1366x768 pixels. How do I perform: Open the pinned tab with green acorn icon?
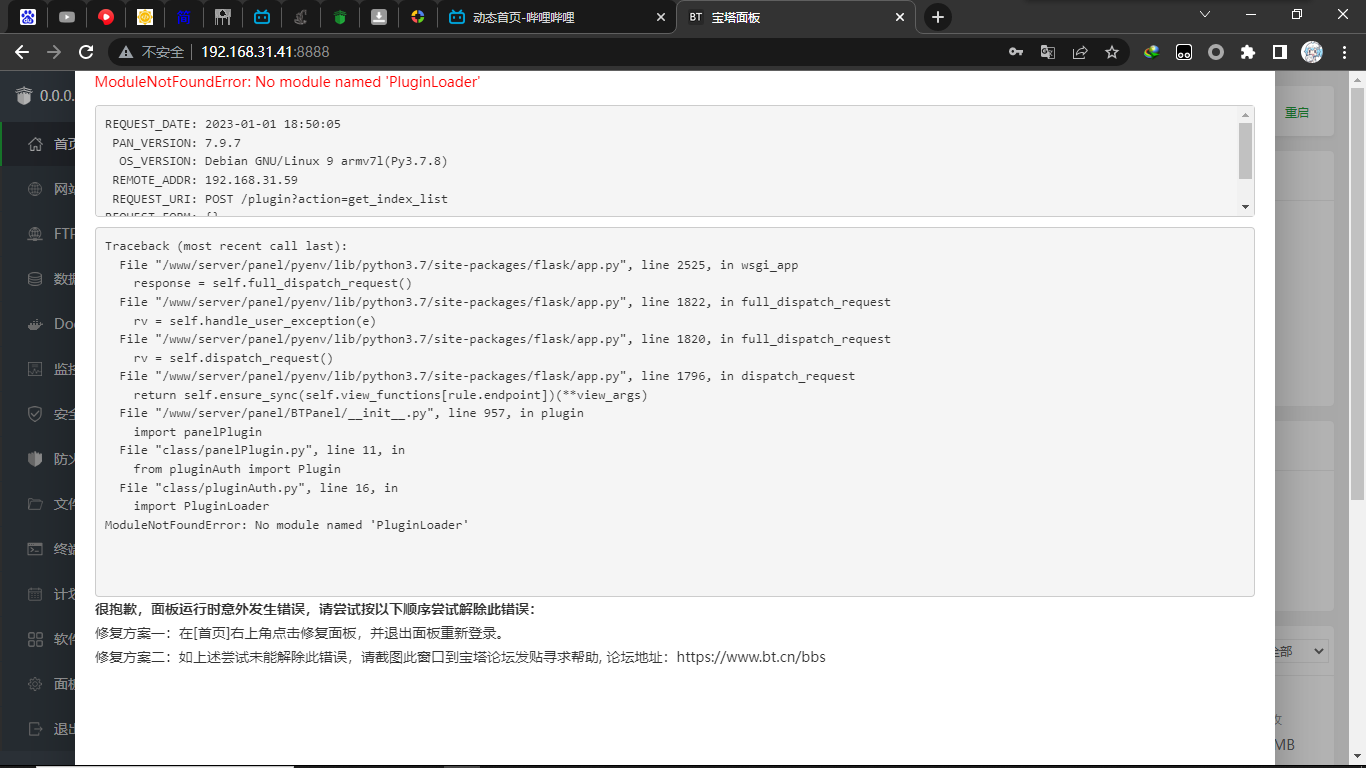pyautogui.click(x=340, y=17)
